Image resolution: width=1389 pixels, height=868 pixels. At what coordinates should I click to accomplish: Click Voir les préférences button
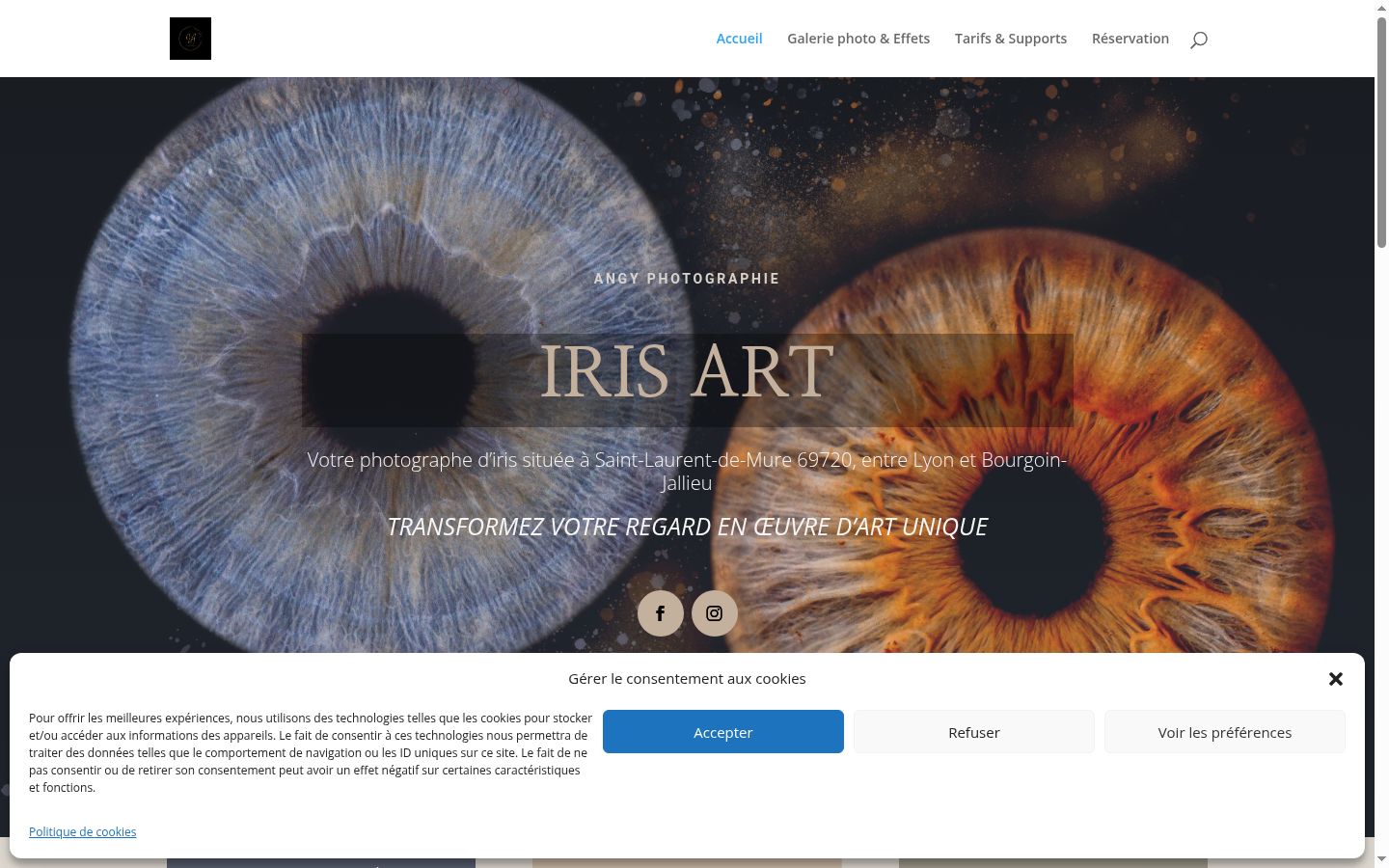(1225, 732)
